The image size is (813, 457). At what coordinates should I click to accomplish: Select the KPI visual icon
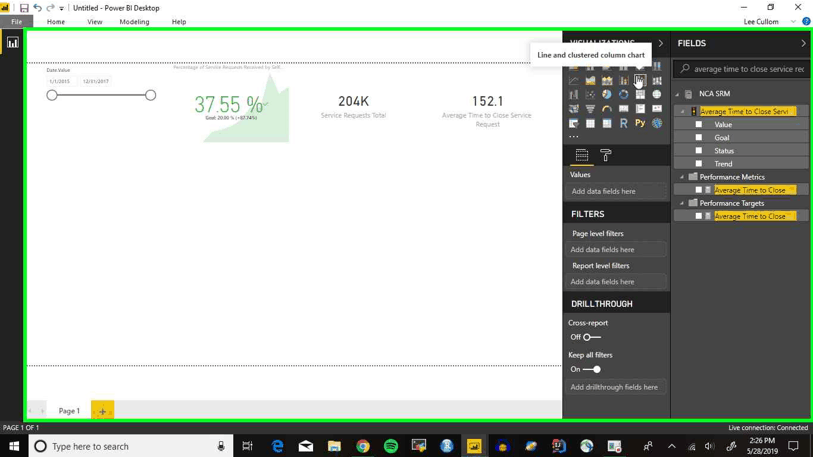(x=657, y=109)
